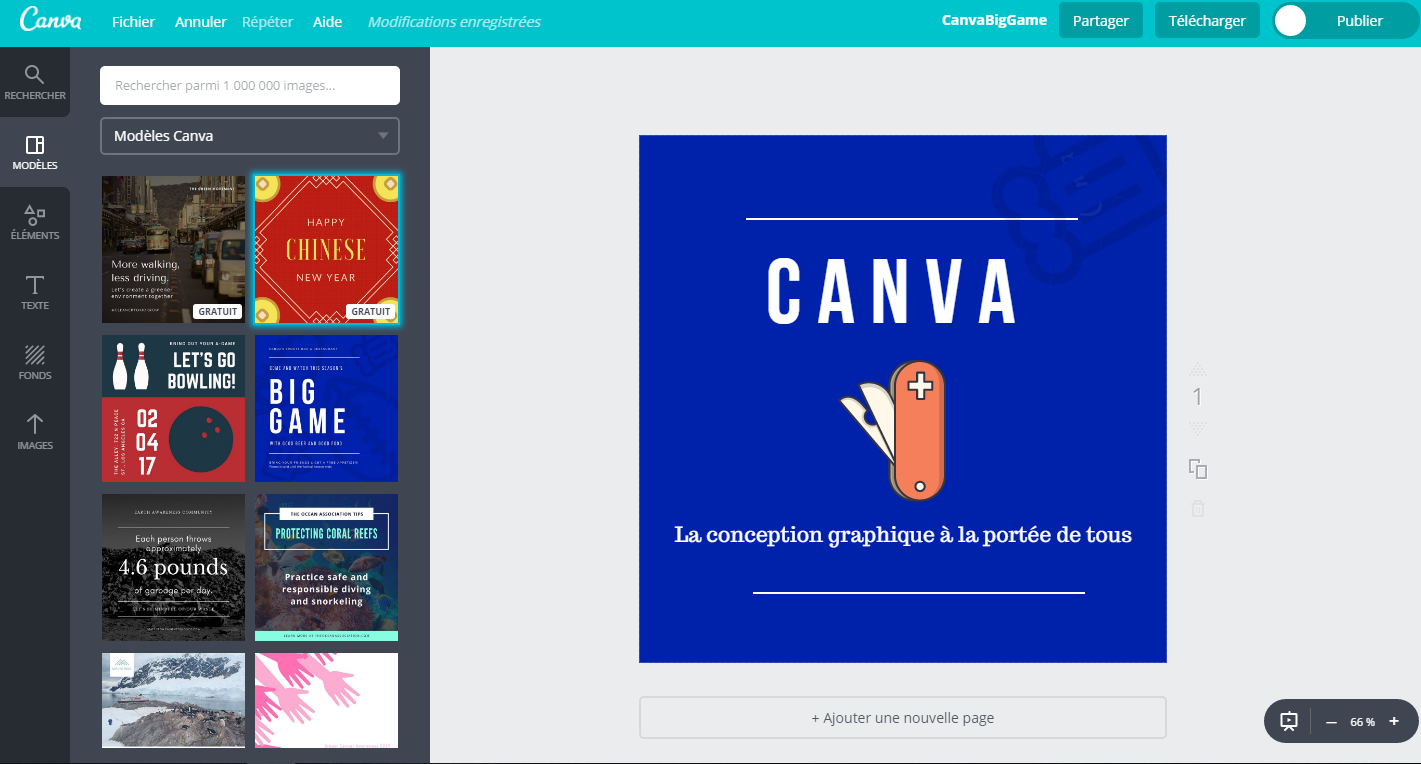Click the Canva logo
This screenshot has height=764, width=1421.
click(x=50, y=20)
